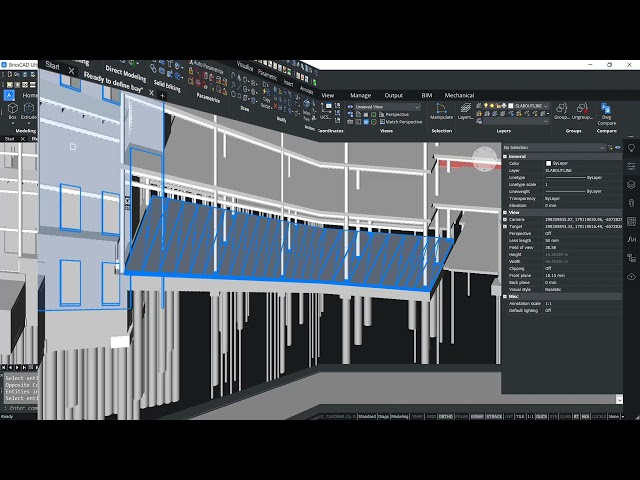Open the status bar options arrow
Screen dimensions: 640x480
623,416
